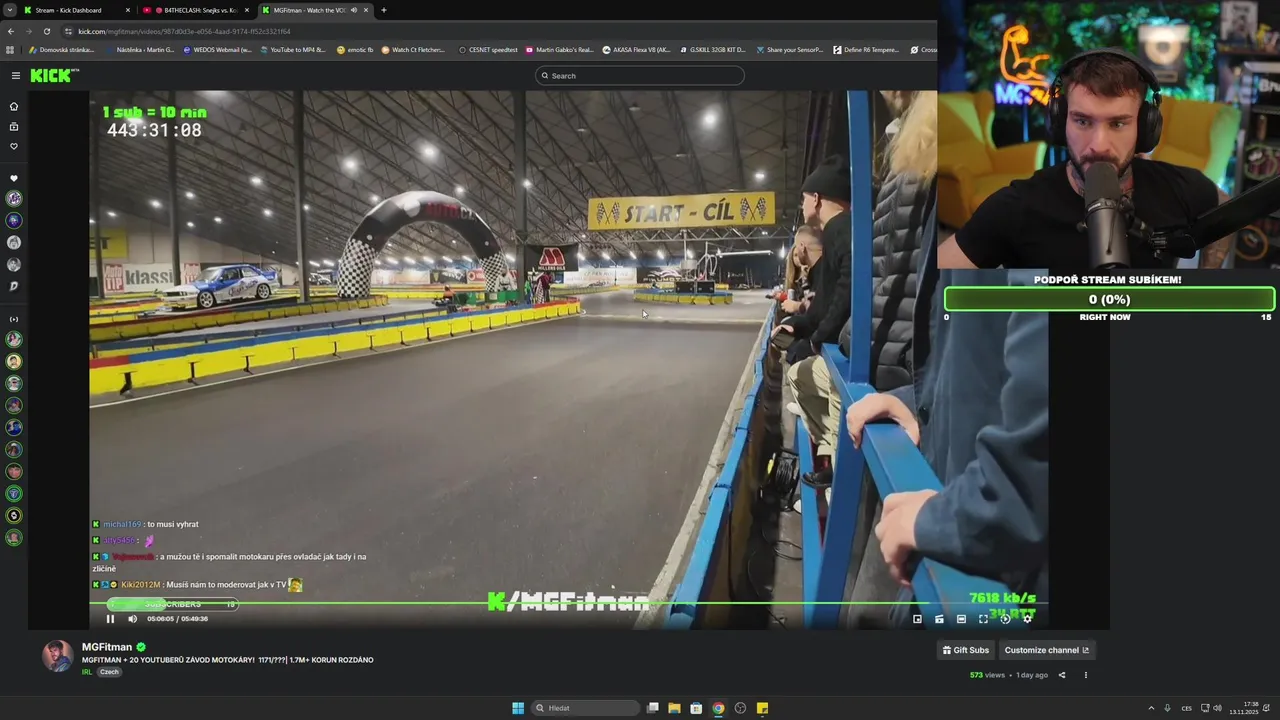Share the video via share icon

point(1062,675)
